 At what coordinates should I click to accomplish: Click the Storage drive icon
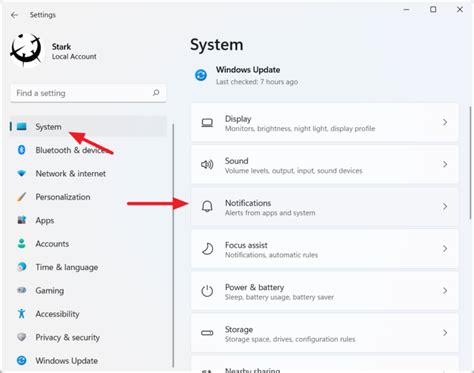[207, 333]
